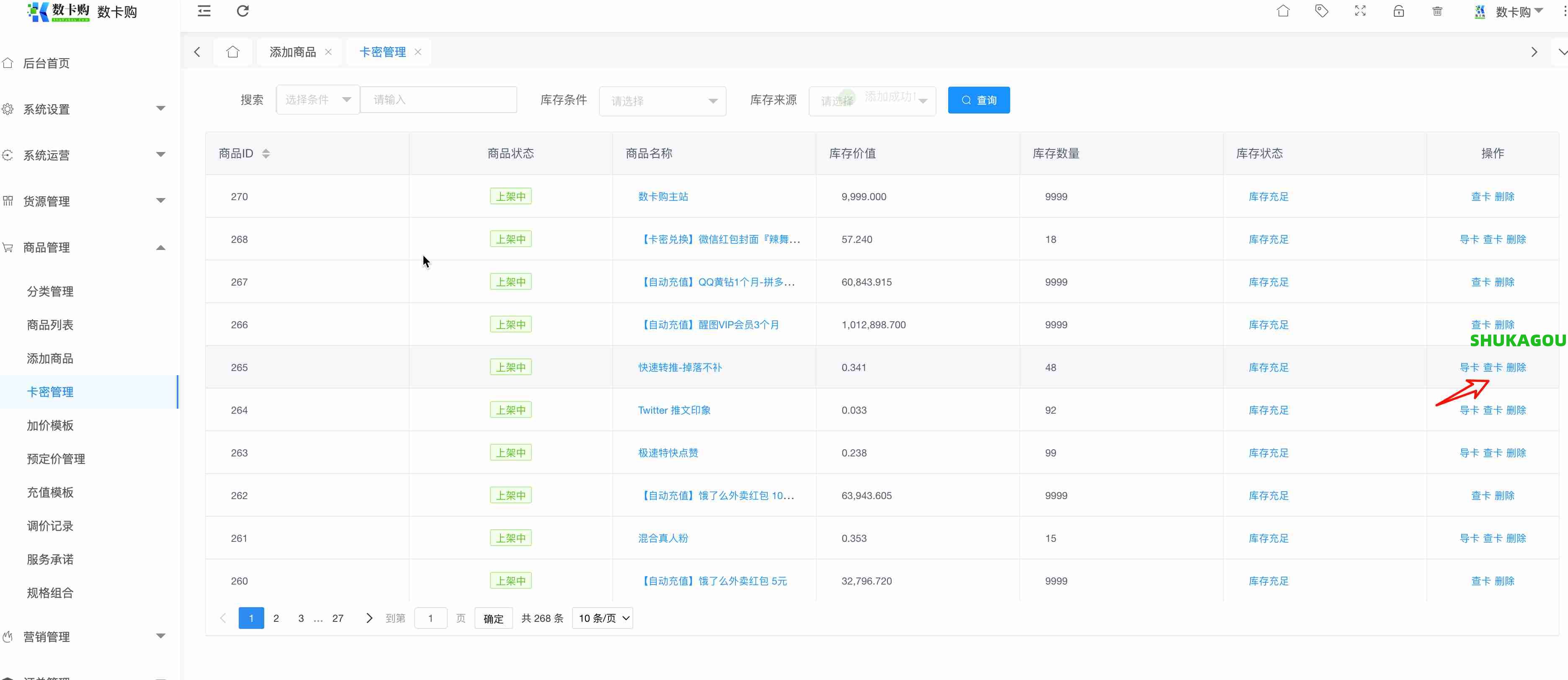Open the 10 条/页 page size dropdown
Screen dimensions: 1568x680
(x=602, y=617)
